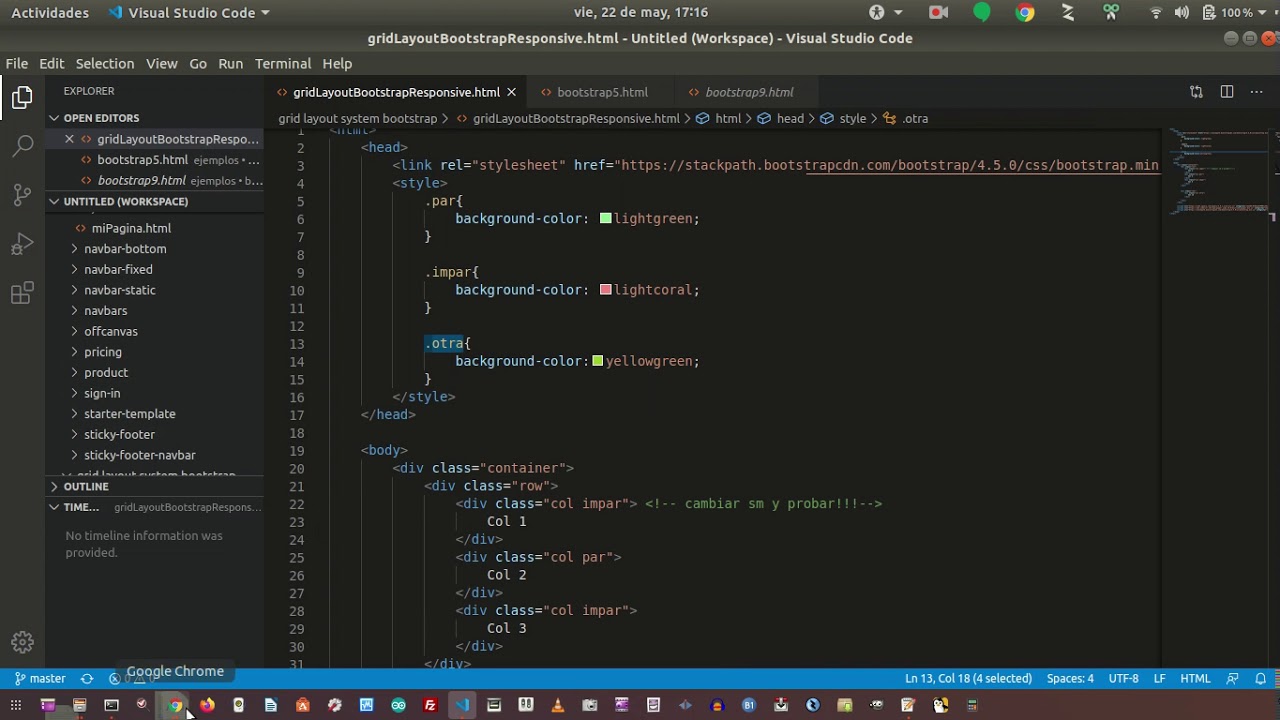Viewport: 1280px width, 720px height.
Task: Open the Extensions view
Action: [x=22, y=293]
